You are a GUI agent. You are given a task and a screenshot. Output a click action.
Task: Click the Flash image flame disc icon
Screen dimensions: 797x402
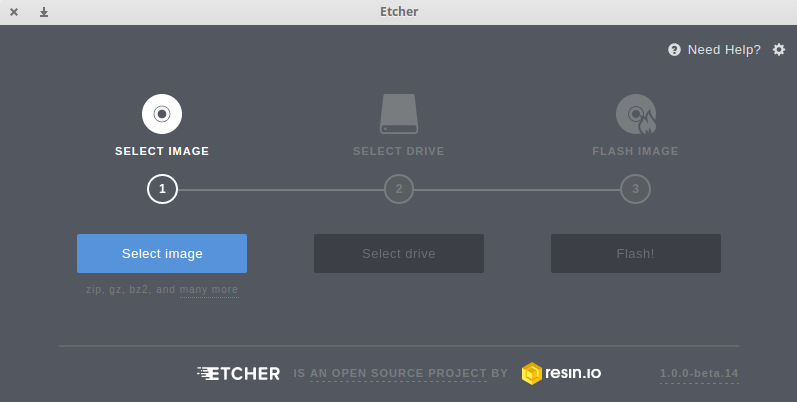[x=636, y=114]
